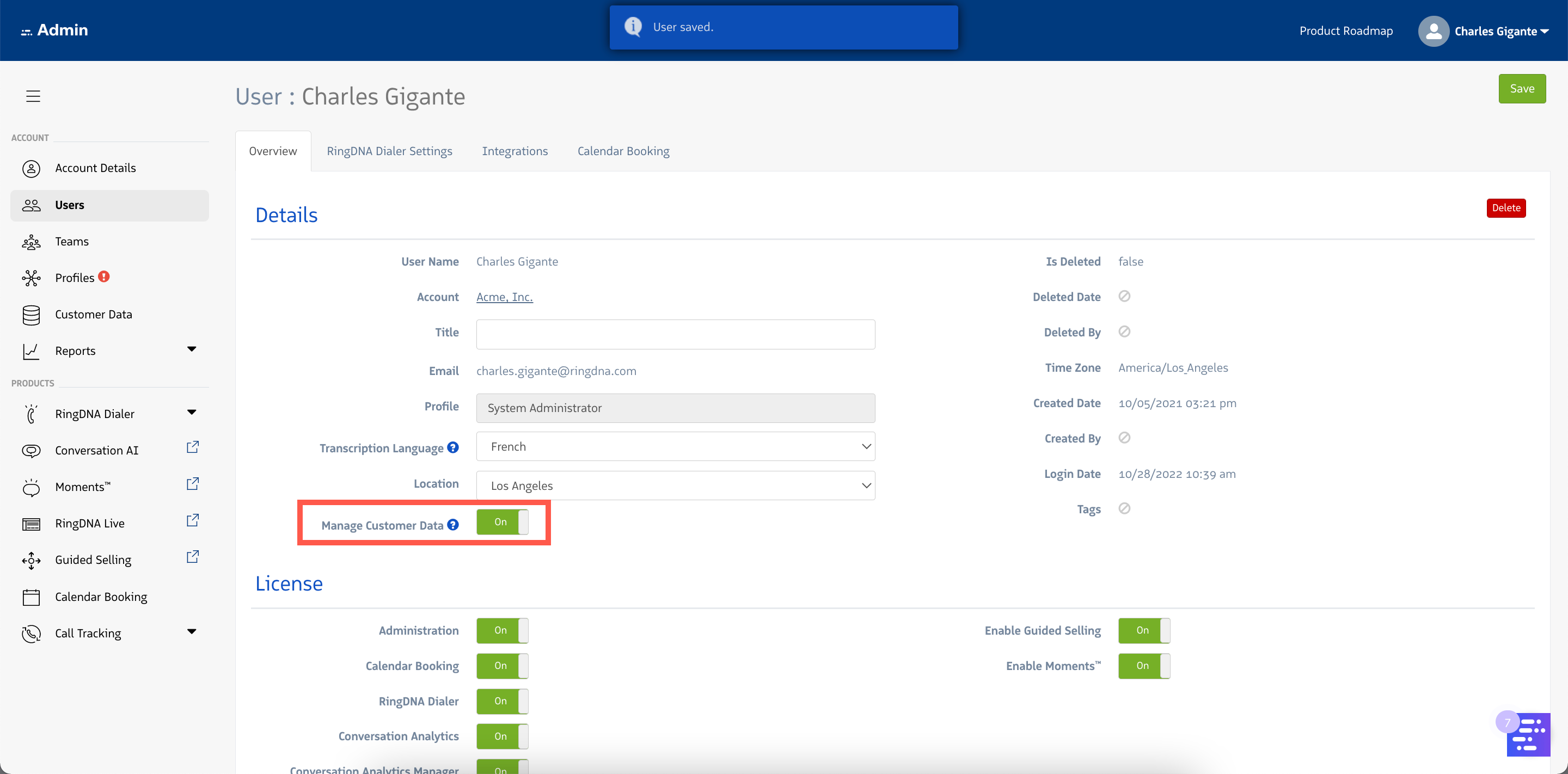Turn off Administration license toggle

point(502,630)
